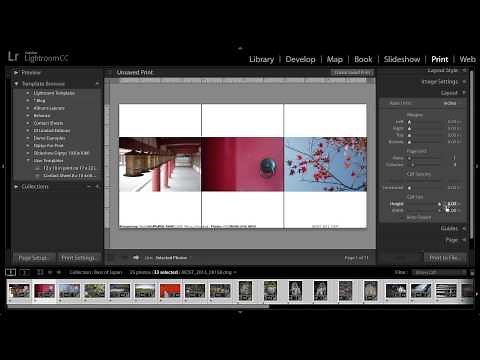Hide the top module panel with the top arrow

click(x=240, y=48)
